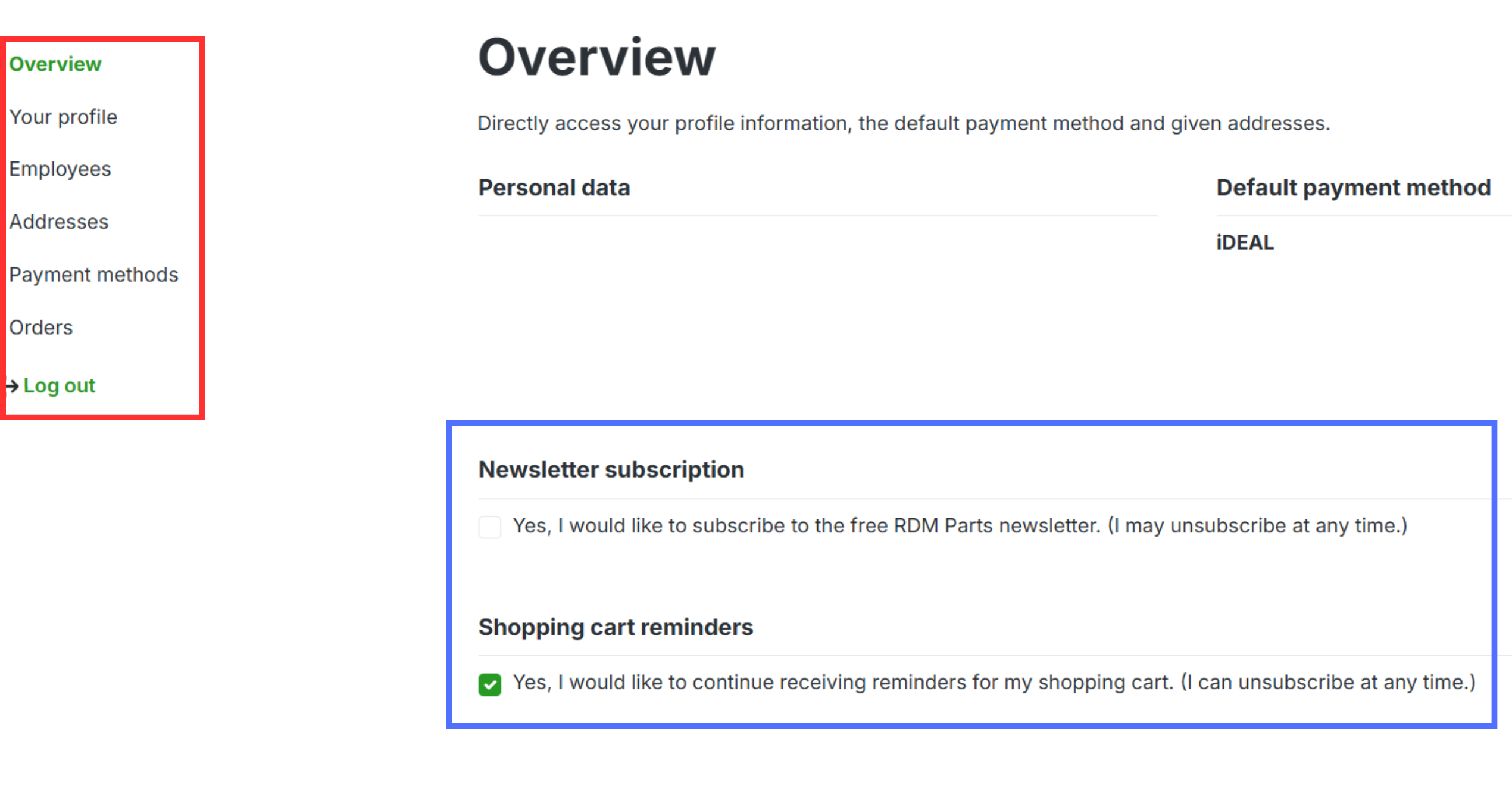Click the Default payment method heading
Image resolution: width=1512 pixels, height=810 pixels.
click(x=1354, y=188)
